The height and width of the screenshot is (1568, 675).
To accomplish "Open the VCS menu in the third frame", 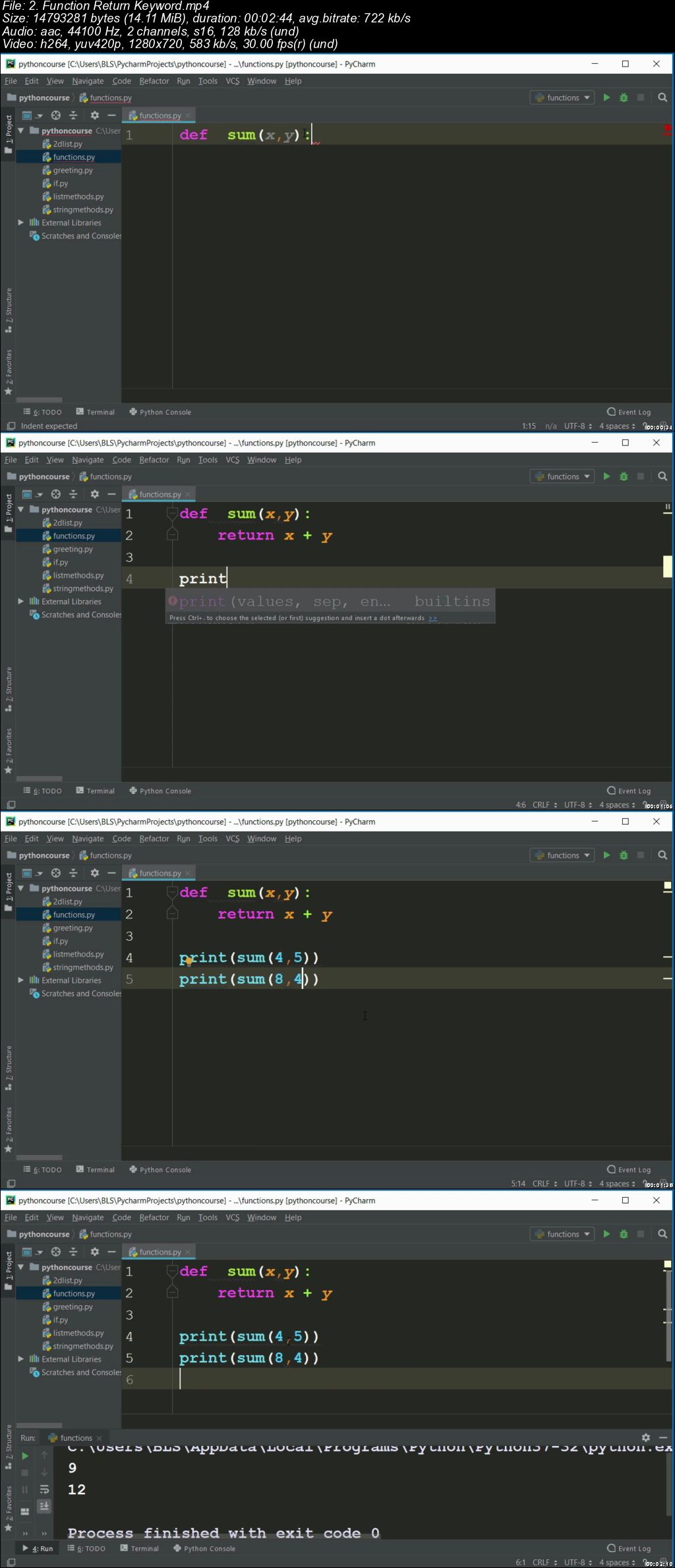I will pos(233,839).
